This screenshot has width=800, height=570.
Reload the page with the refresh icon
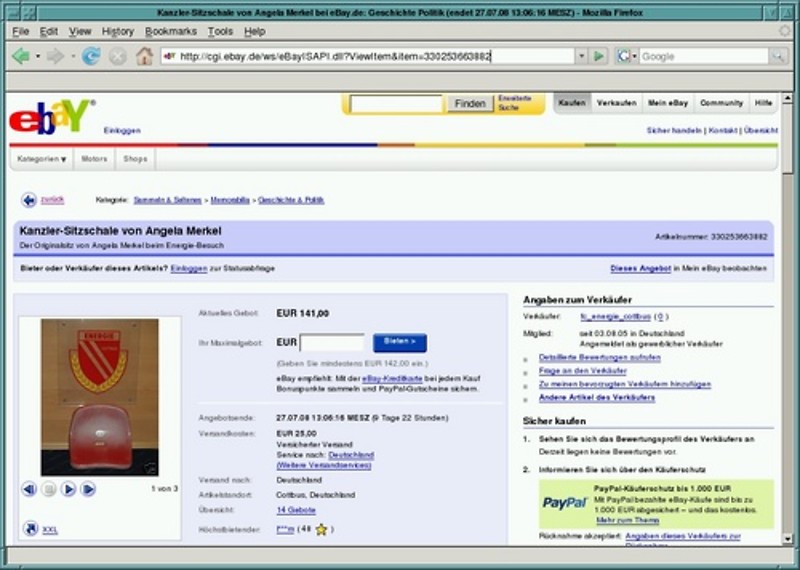[91, 56]
